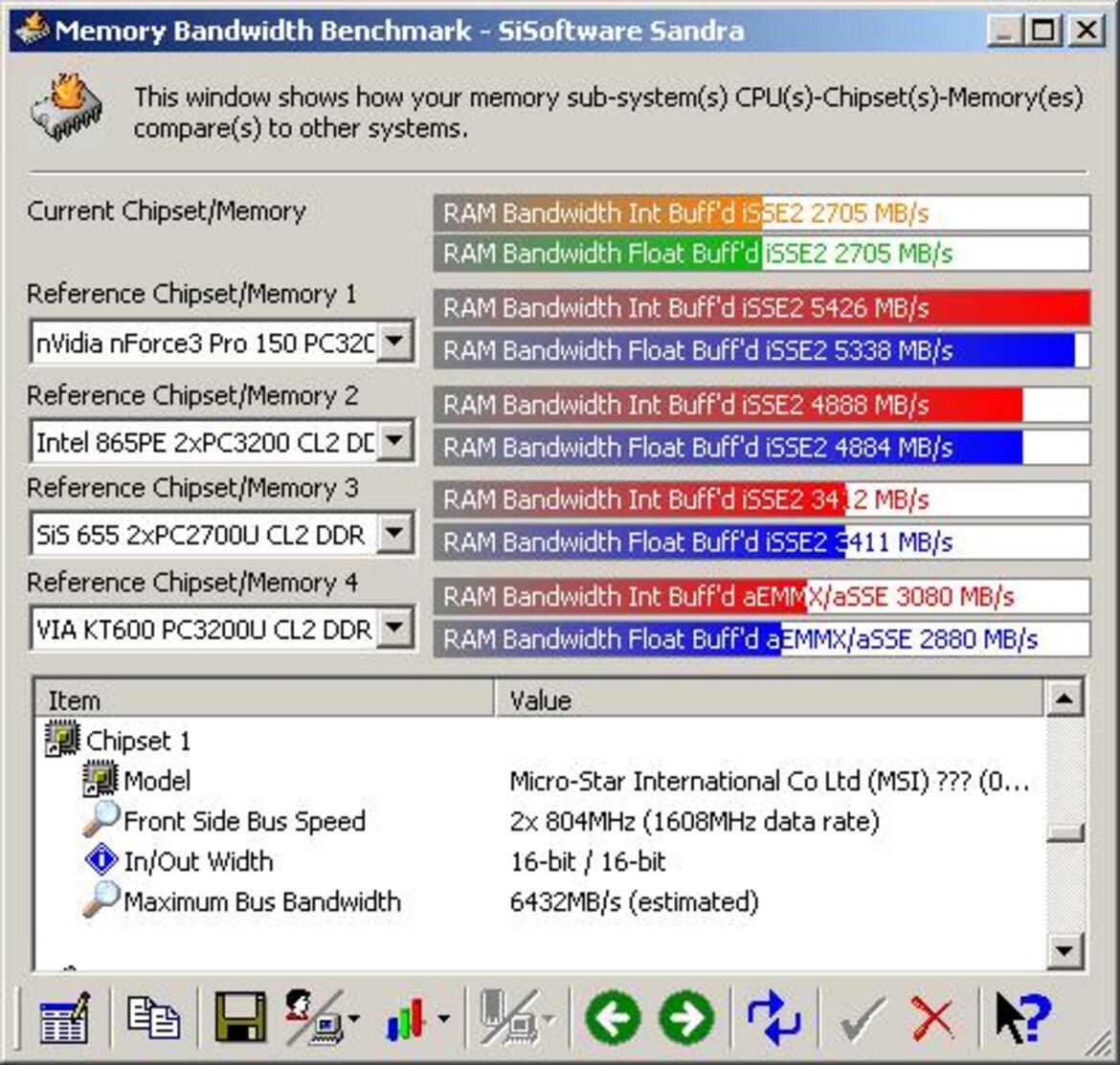The image size is (1120, 1065).
Task: Click the list scrollbar up arrow
Action: coord(1064,699)
